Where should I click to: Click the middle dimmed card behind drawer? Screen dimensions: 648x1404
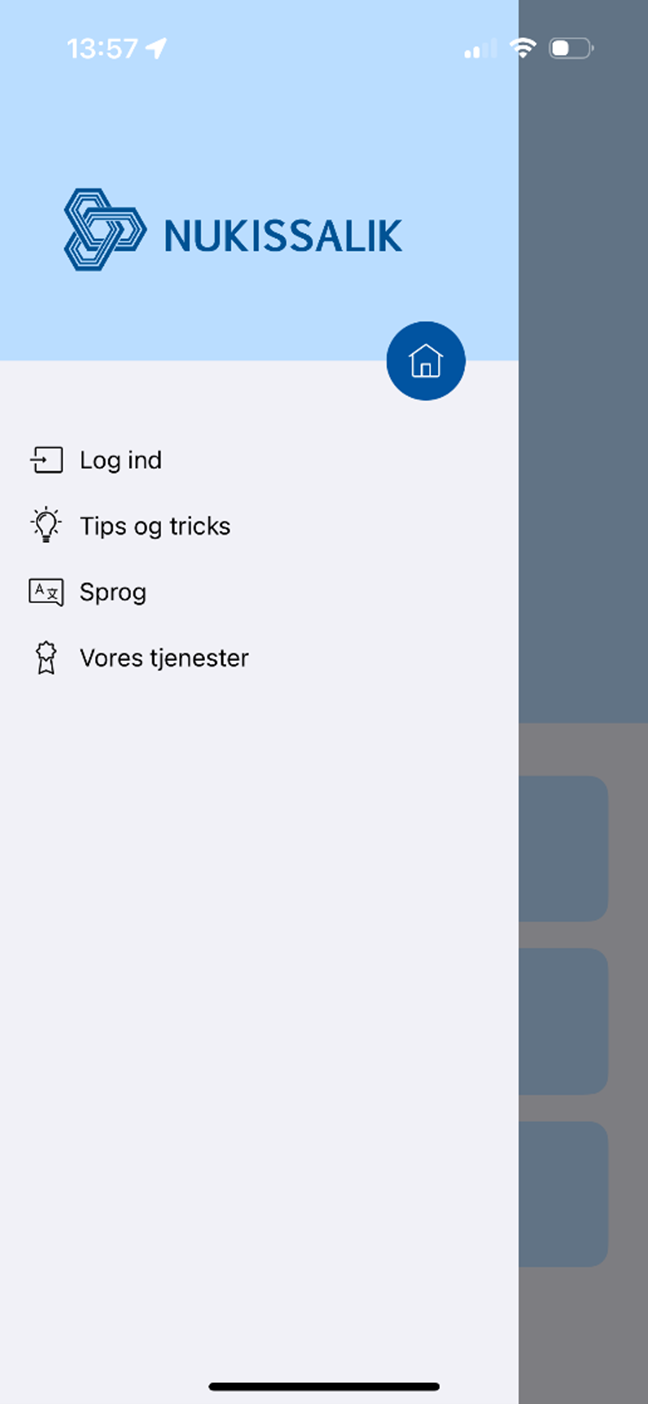(x=563, y=1021)
